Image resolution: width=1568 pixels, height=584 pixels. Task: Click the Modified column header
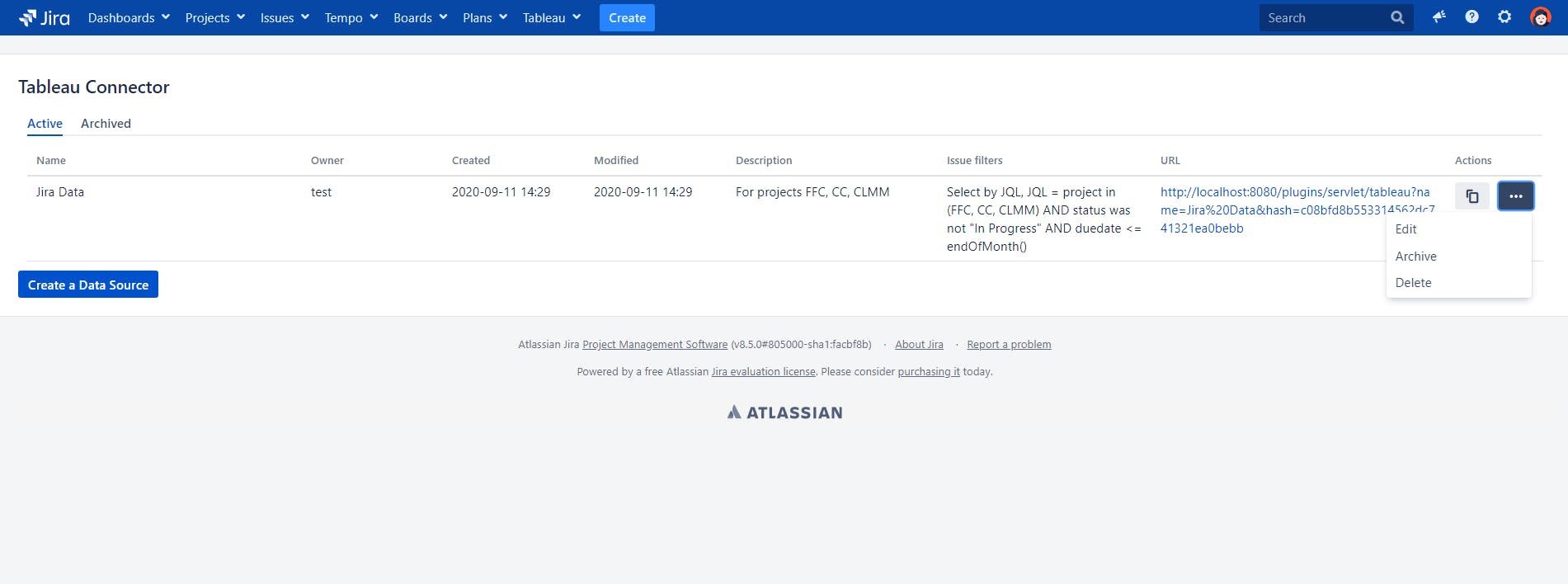616,161
